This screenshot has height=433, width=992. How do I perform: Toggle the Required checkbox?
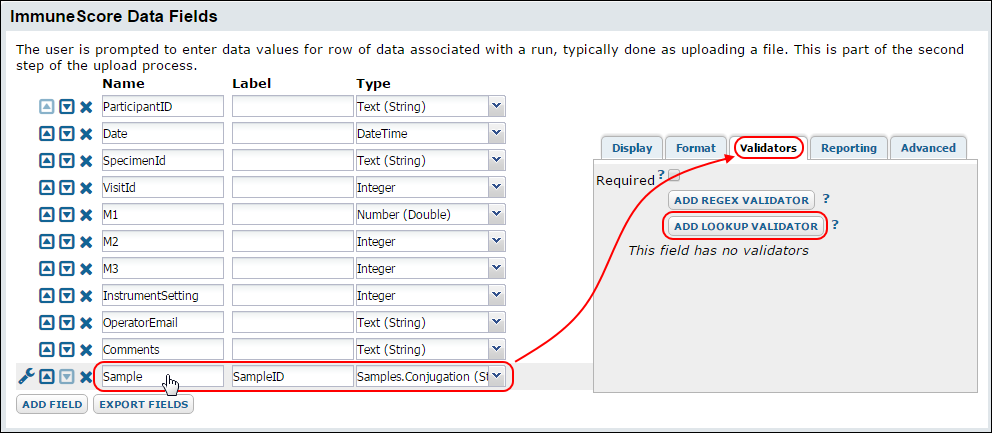point(674,175)
